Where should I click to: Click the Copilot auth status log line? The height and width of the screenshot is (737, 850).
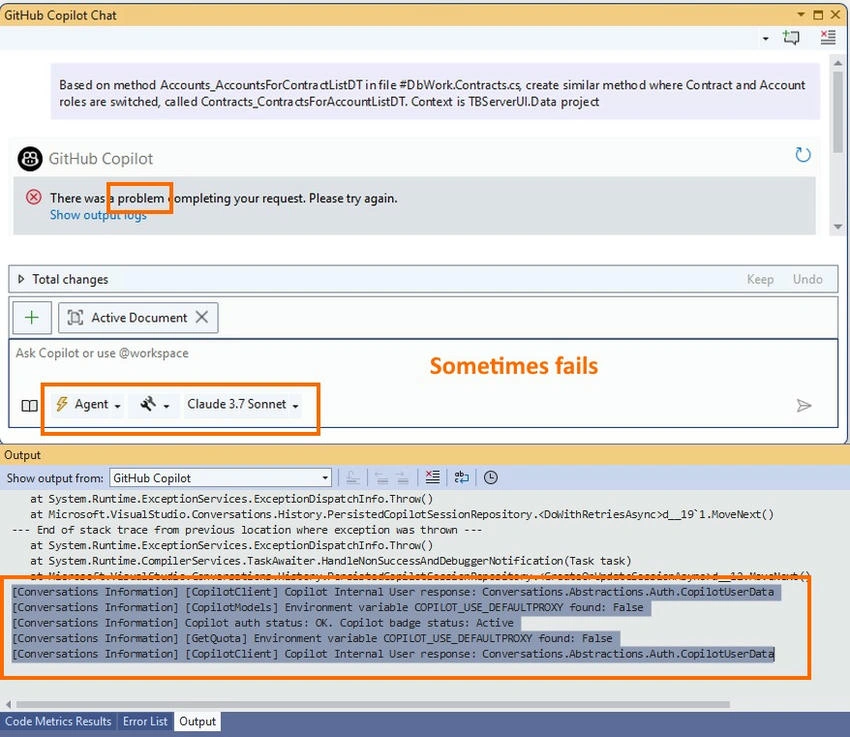263,623
